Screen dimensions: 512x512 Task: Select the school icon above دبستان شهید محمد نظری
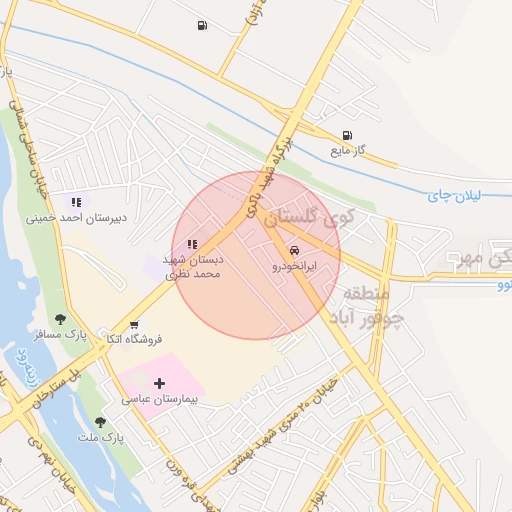click(x=192, y=244)
